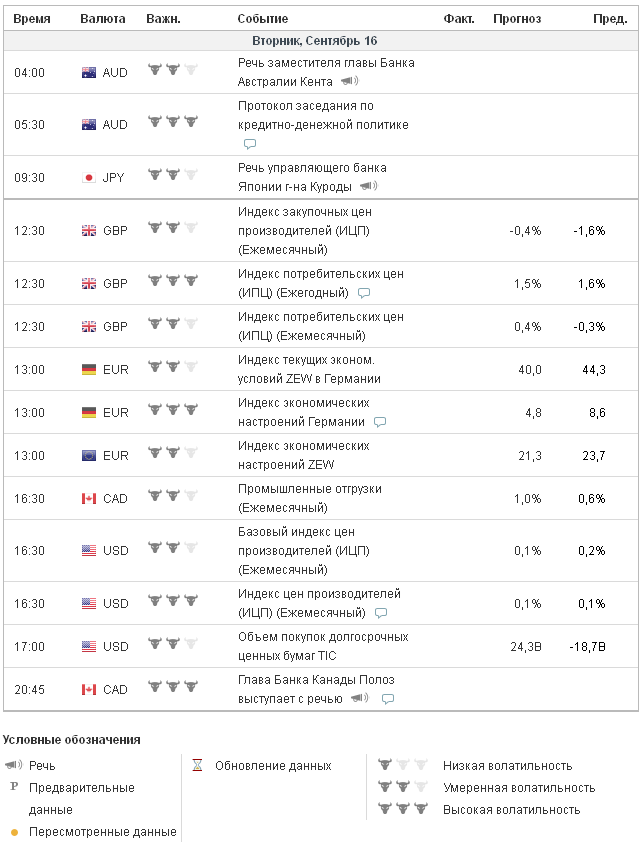
Task: Click the Прогноз column header
Action: tap(517, 18)
